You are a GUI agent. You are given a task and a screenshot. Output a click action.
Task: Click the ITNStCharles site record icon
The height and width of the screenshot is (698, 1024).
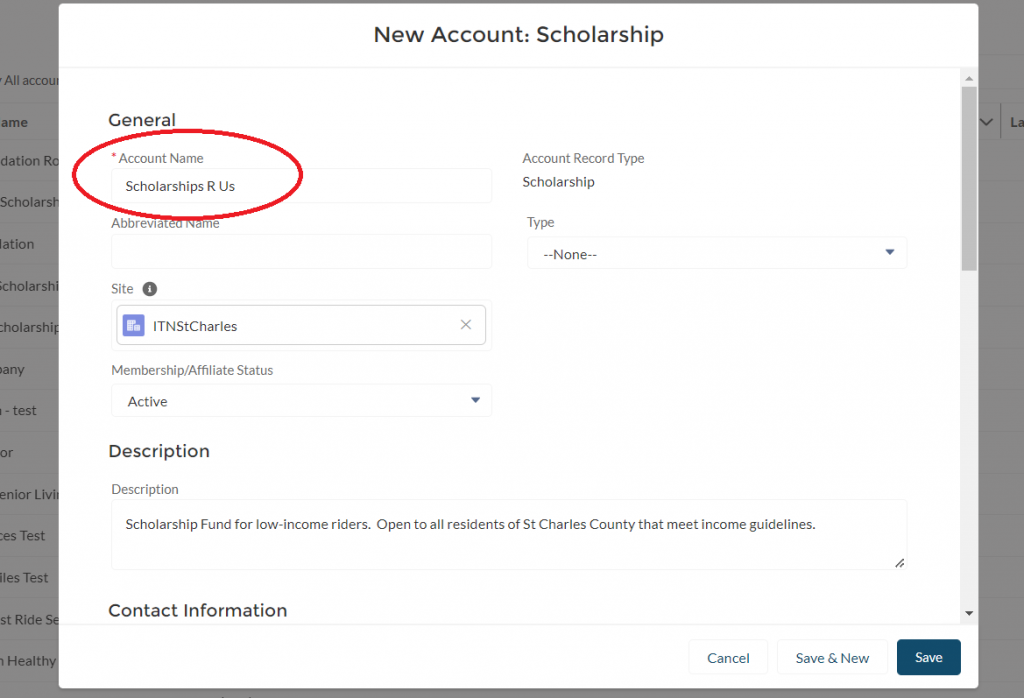coord(133,325)
